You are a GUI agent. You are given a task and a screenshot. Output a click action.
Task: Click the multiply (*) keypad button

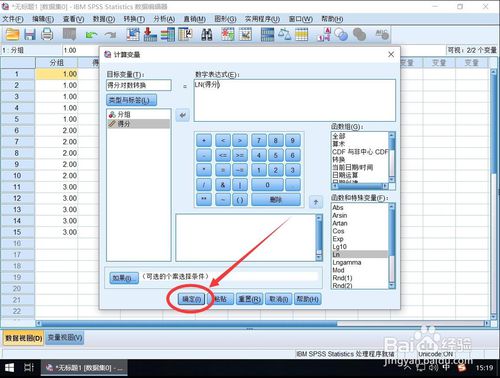[x=204, y=170]
